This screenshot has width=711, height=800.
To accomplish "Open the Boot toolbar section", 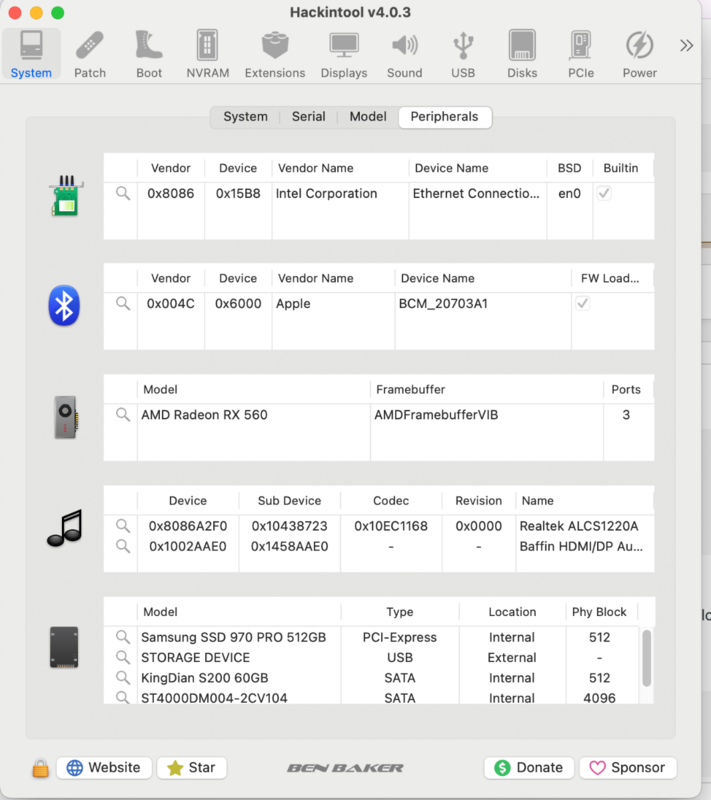I will pyautogui.click(x=149, y=54).
